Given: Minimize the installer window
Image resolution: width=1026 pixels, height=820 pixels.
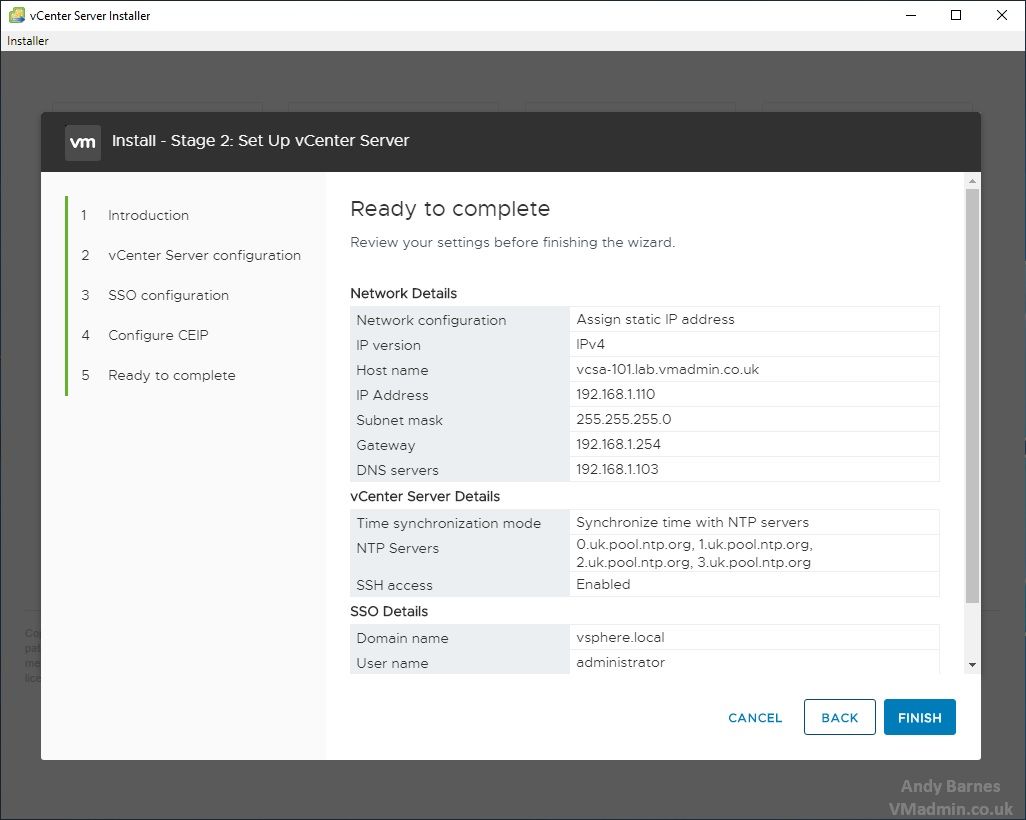Looking at the screenshot, I should (910, 15).
